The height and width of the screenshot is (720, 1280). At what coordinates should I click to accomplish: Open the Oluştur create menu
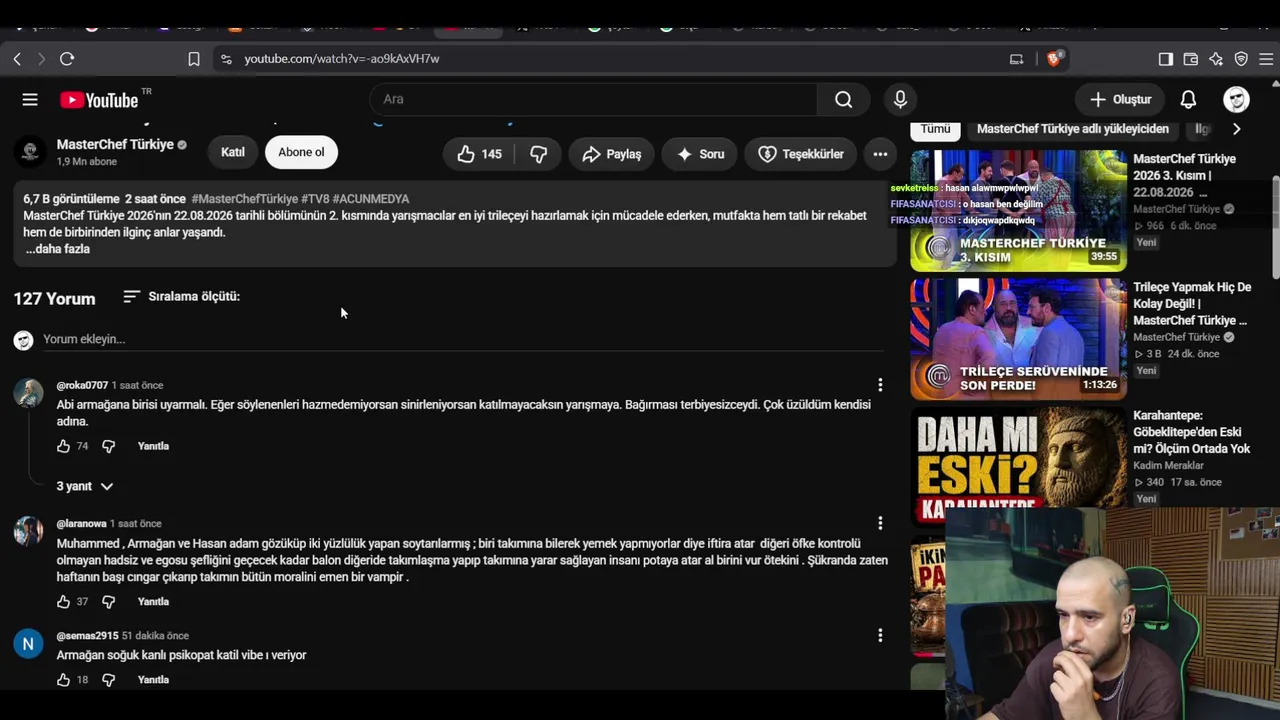(x=1121, y=99)
